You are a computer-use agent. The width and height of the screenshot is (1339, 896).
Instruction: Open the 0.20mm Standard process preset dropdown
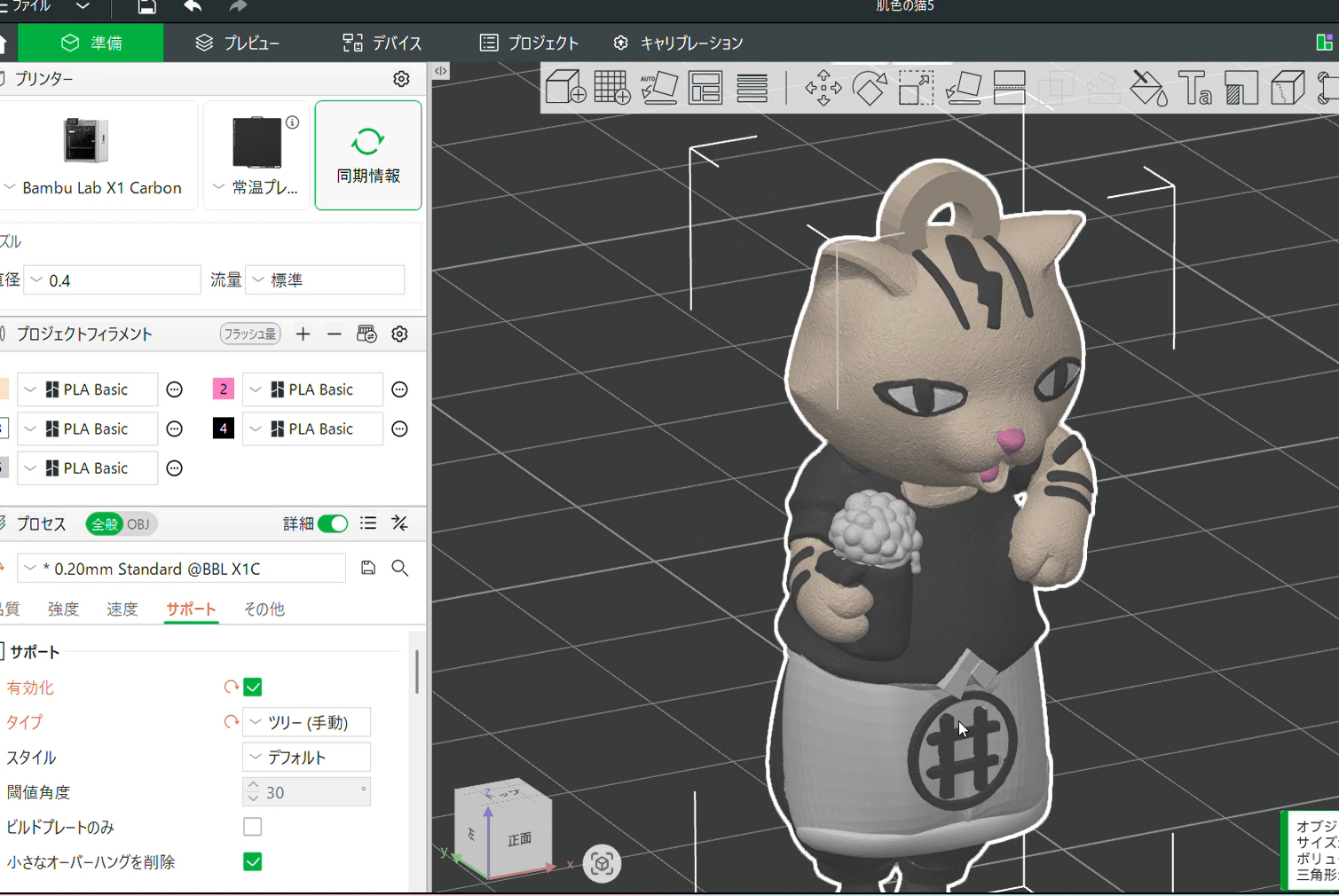tap(182, 569)
